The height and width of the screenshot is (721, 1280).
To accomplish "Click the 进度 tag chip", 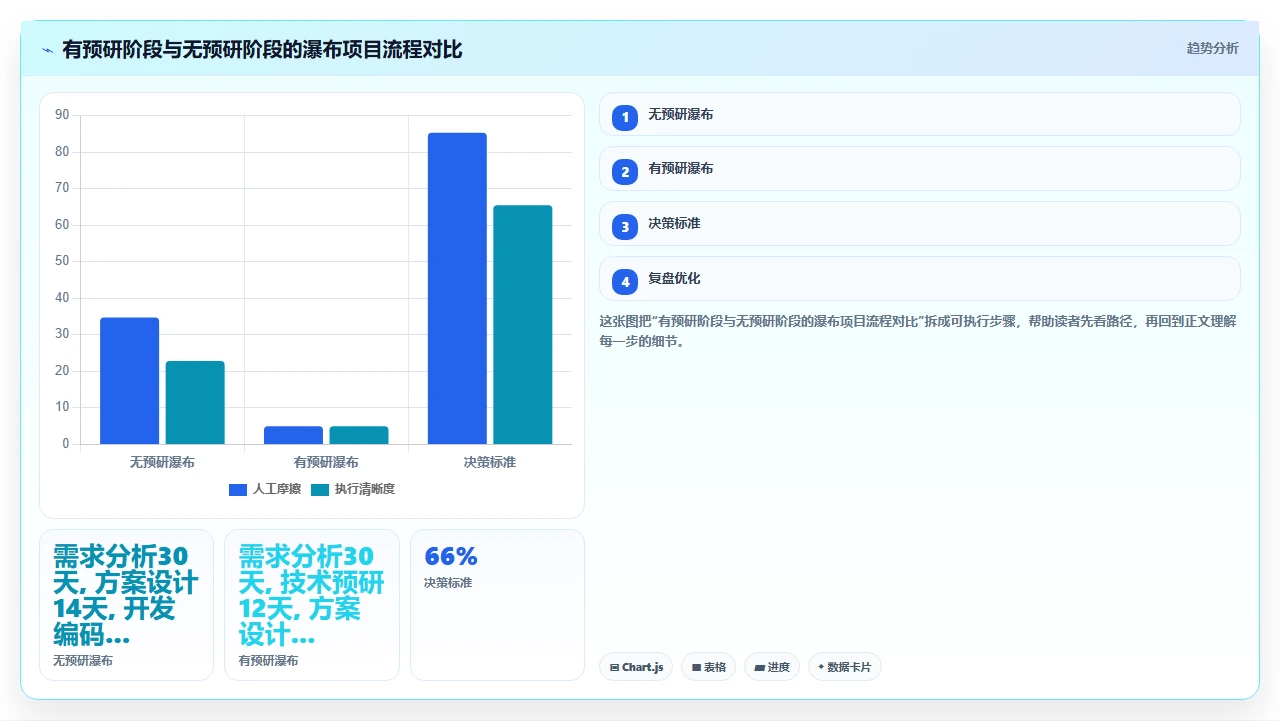I will [772, 667].
